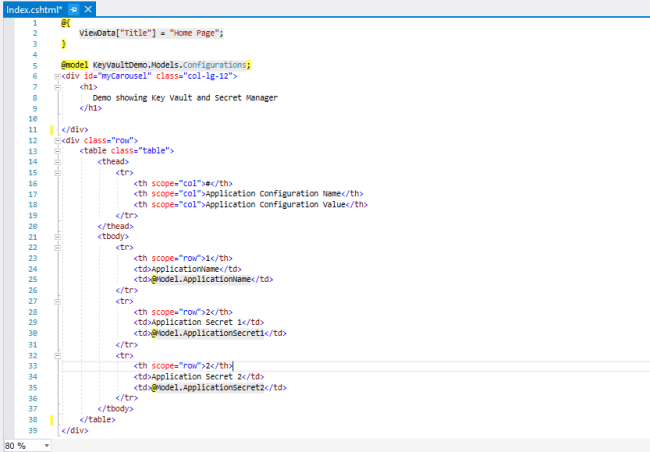Image resolution: width=650 pixels, height=452 pixels.
Task: Collapse the tr block on line 22
Action: [58, 248]
